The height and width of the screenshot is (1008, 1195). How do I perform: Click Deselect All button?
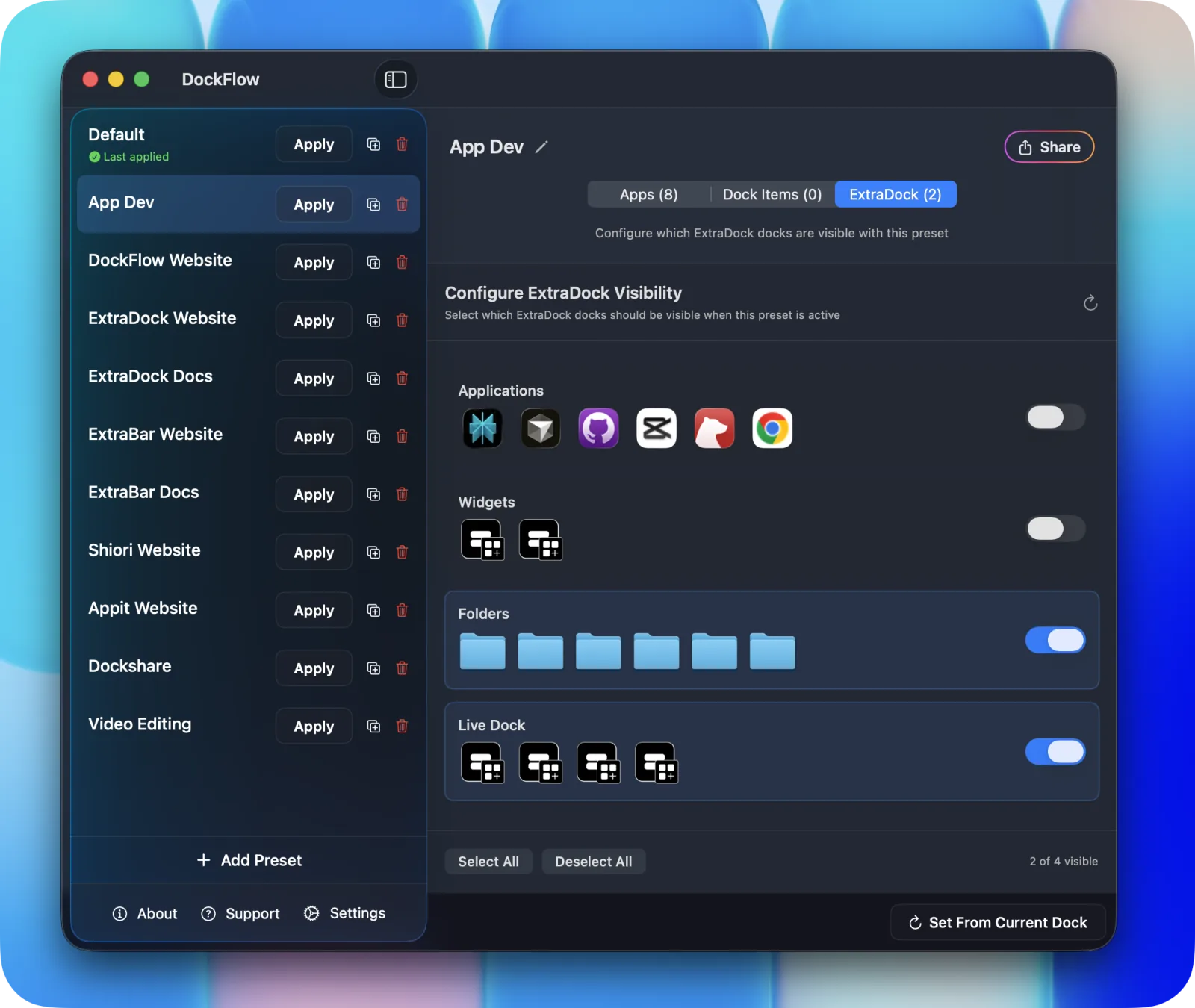coord(594,862)
